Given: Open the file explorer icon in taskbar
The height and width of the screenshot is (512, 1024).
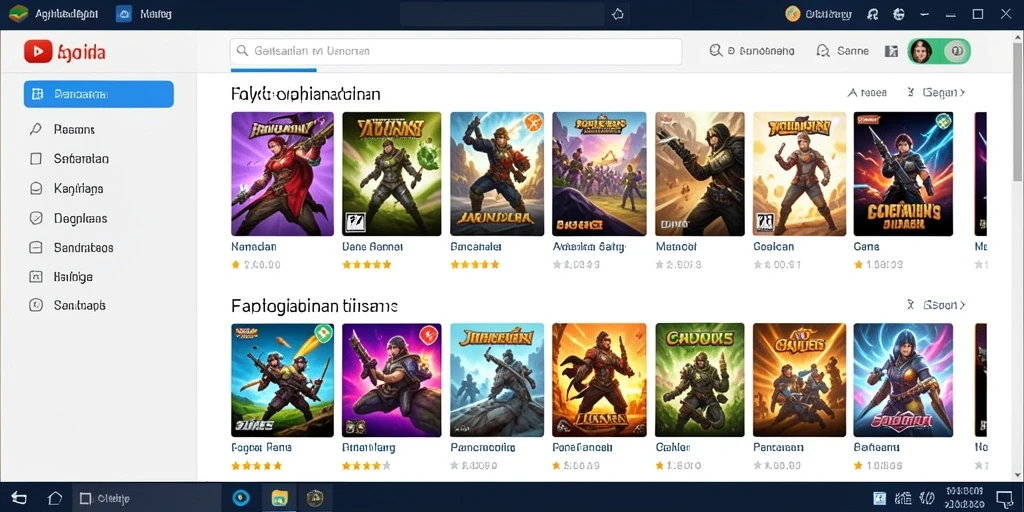Looking at the screenshot, I should click(280, 498).
